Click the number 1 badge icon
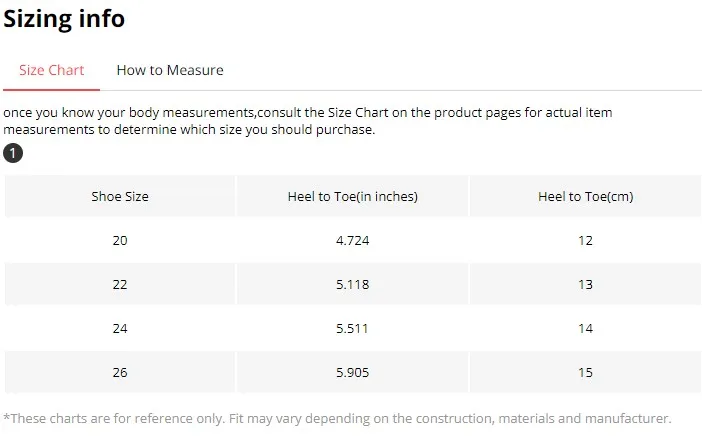Screen dimensions: 702x437 (12, 153)
